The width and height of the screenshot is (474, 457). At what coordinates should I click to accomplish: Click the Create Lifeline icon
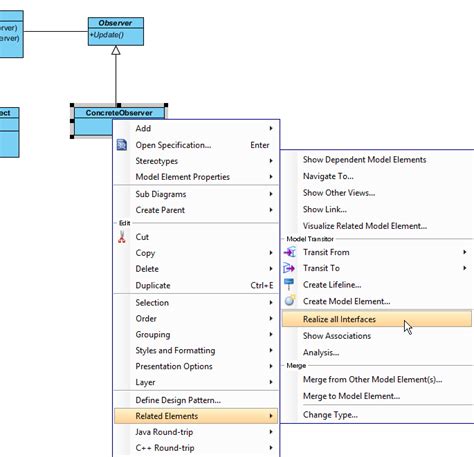[289, 284]
